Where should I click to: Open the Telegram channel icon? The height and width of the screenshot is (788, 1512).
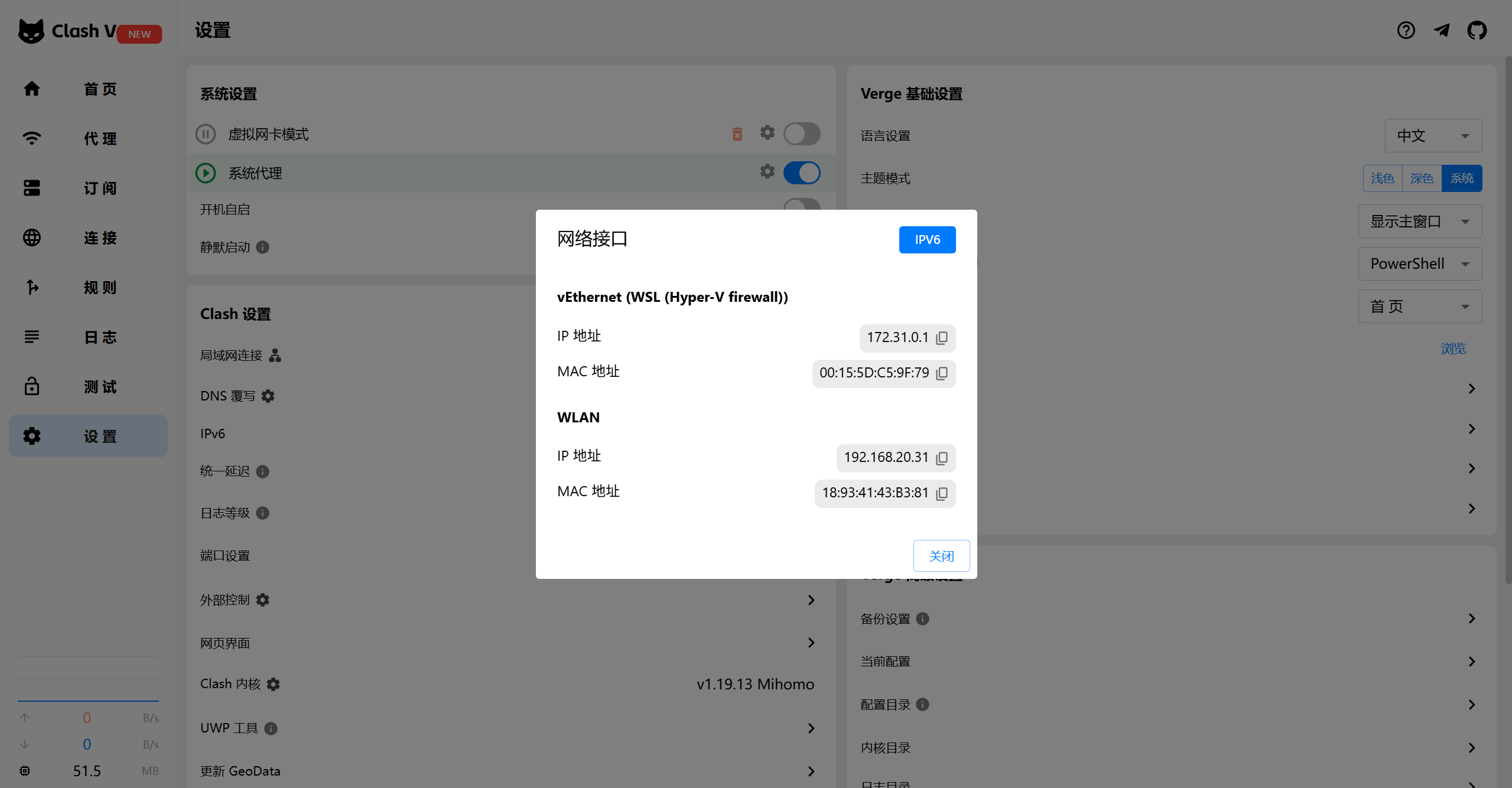[x=1441, y=30]
